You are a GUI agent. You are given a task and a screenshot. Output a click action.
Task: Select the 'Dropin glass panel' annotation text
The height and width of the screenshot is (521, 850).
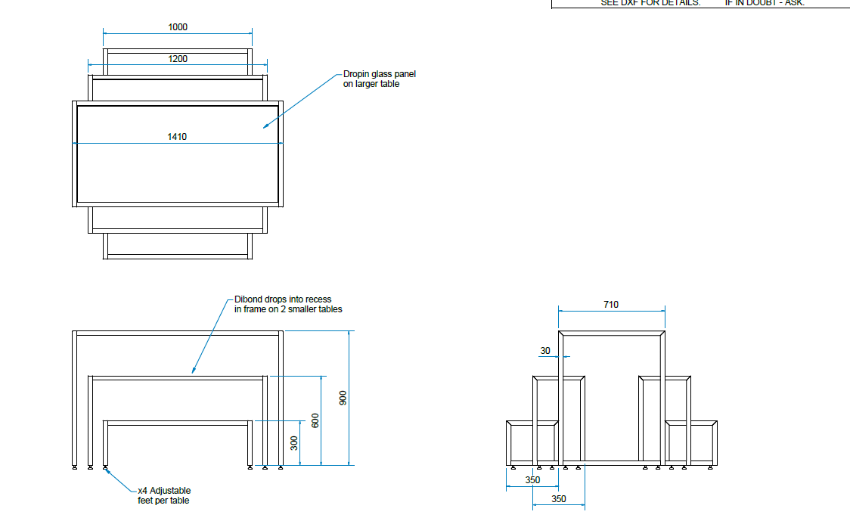pos(379,79)
